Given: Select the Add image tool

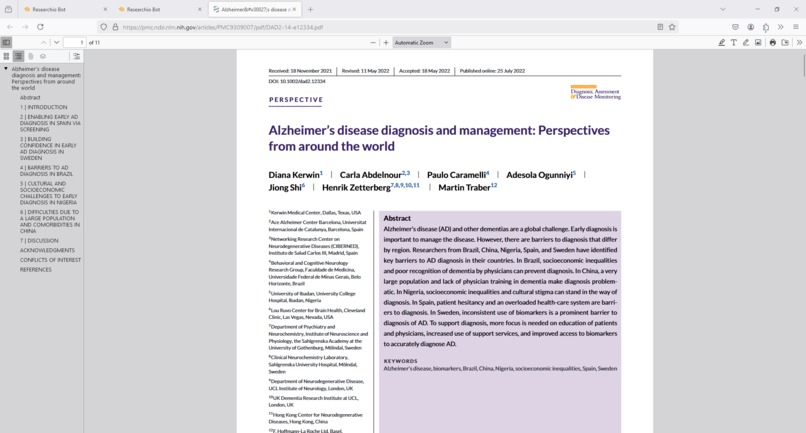Looking at the screenshot, I should (758, 43).
